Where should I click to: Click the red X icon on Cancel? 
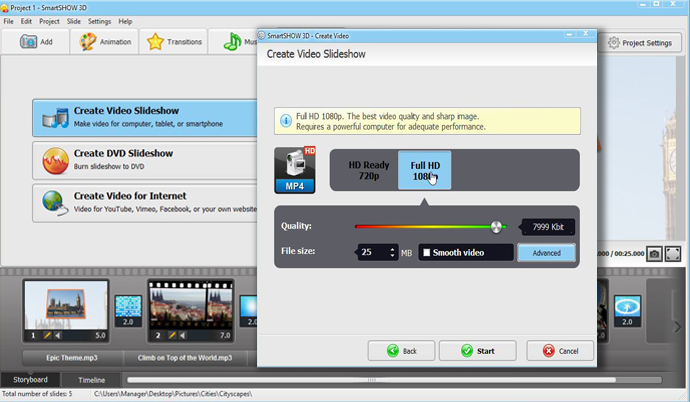pyautogui.click(x=548, y=351)
